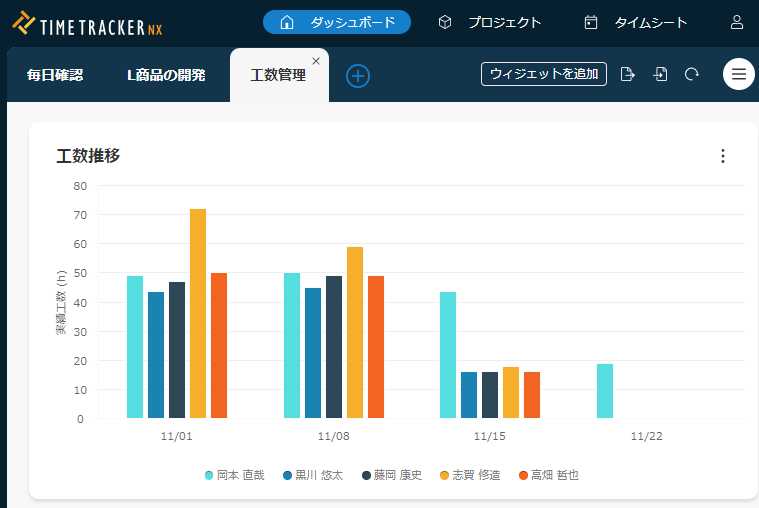Switch to the 毎日確認 tab
Viewport: 759px width, 508px height.
pyautogui.click(x=55, y=75)
